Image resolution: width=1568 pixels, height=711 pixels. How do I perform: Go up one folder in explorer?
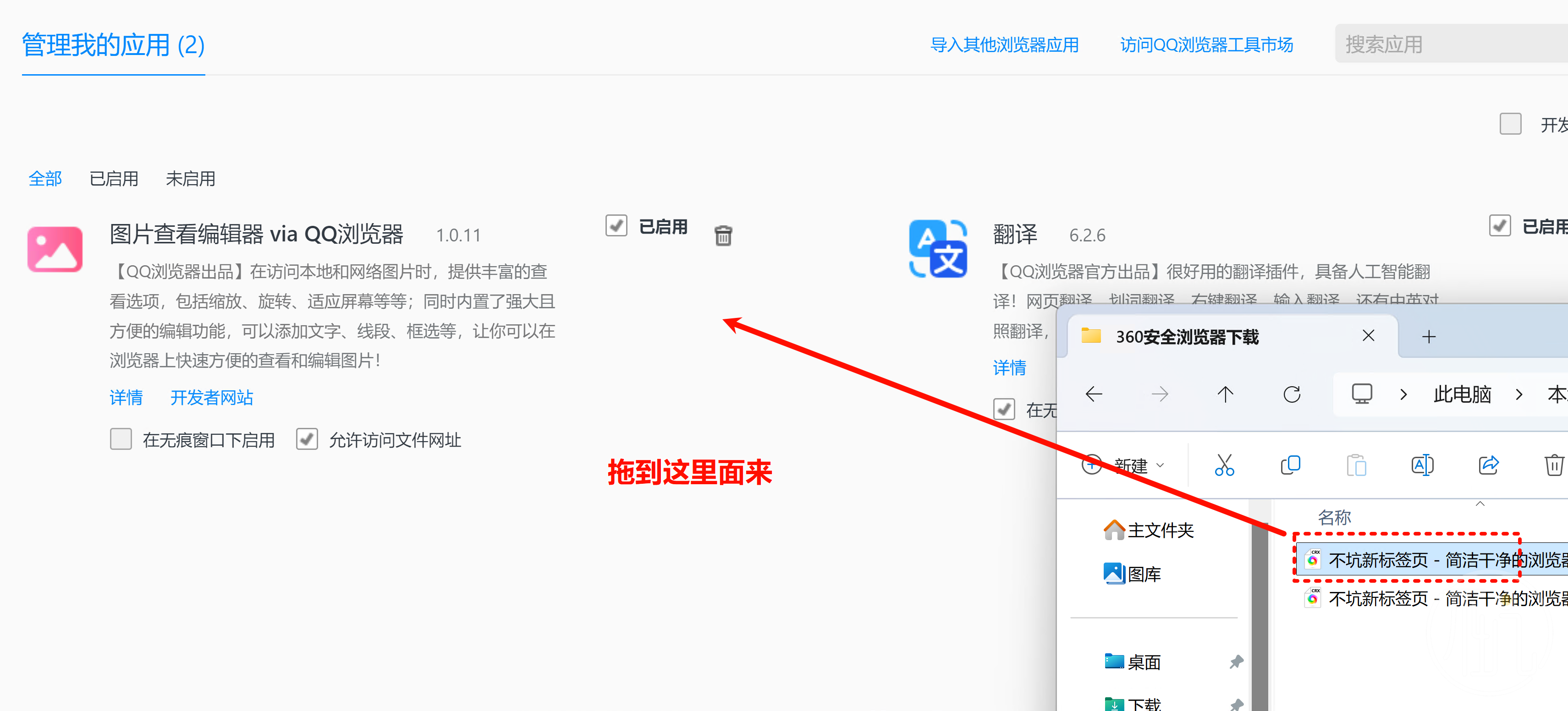coord(1225,394)
